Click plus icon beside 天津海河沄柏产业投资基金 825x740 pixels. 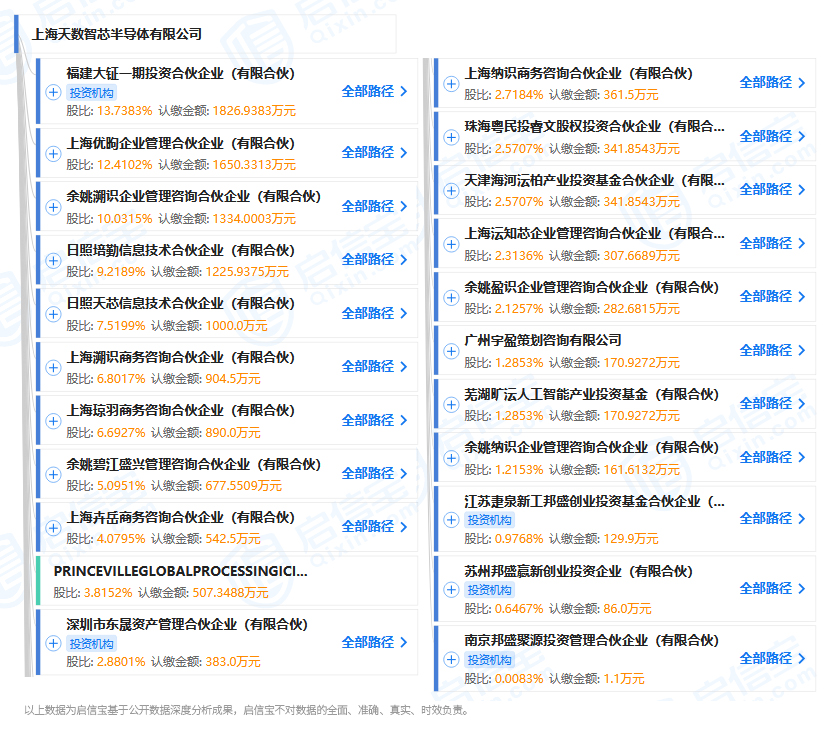(451, 191)
